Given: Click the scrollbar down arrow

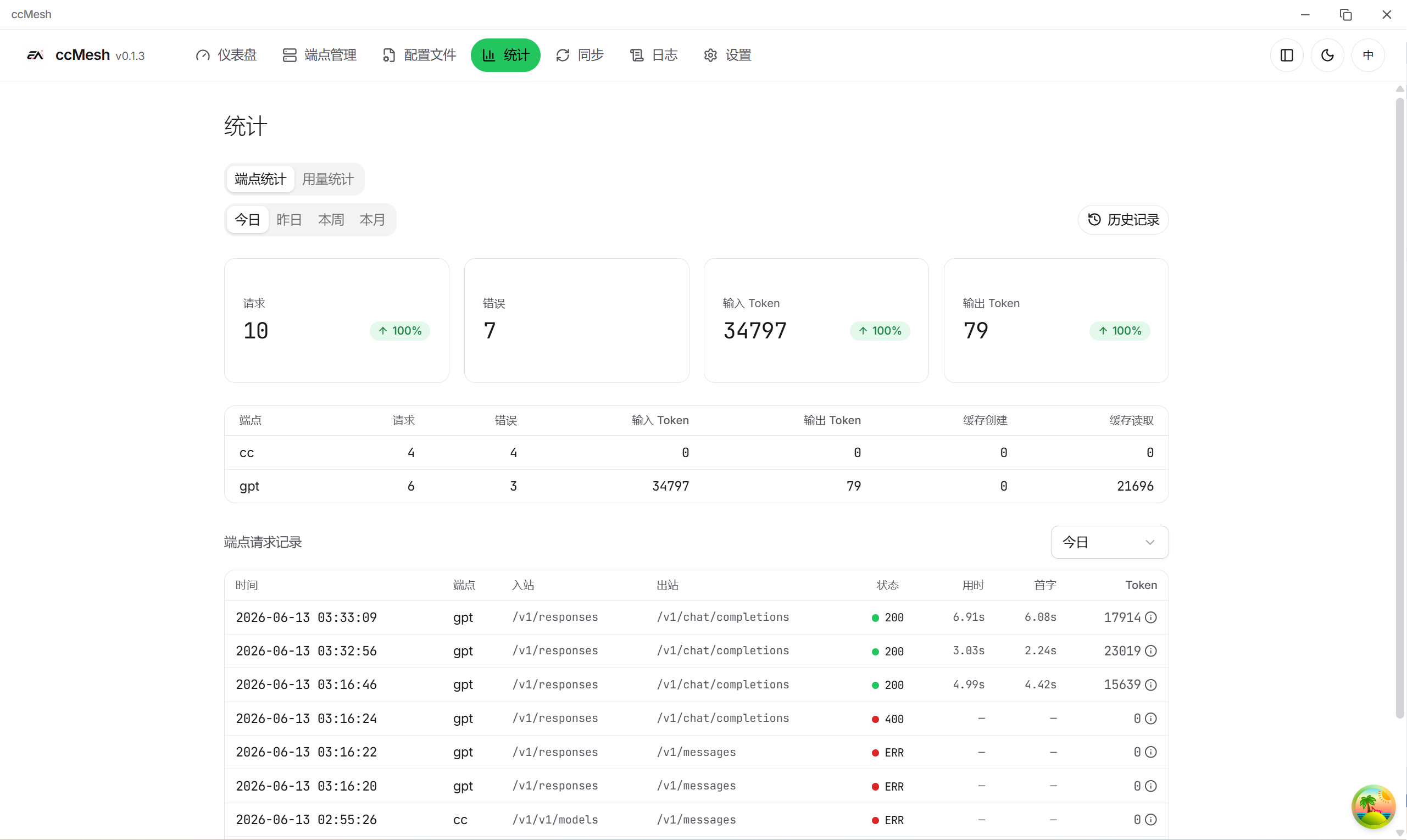Looking at the screenshot, I should [1400, 833].
